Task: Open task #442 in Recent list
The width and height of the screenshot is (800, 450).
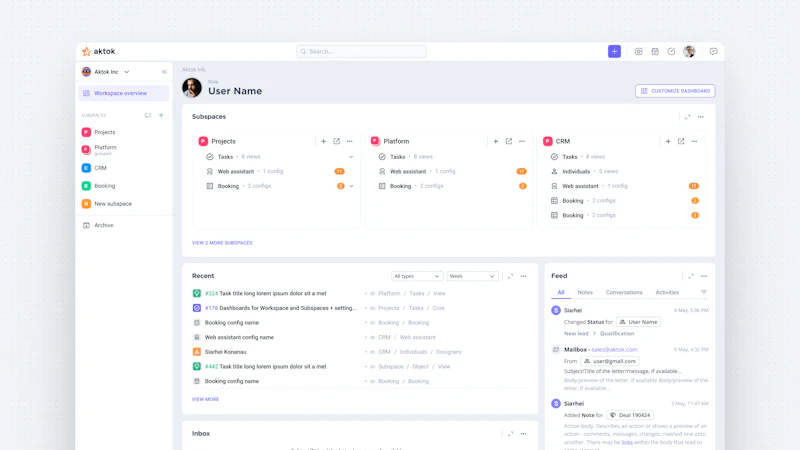Action: click(265, 366)
